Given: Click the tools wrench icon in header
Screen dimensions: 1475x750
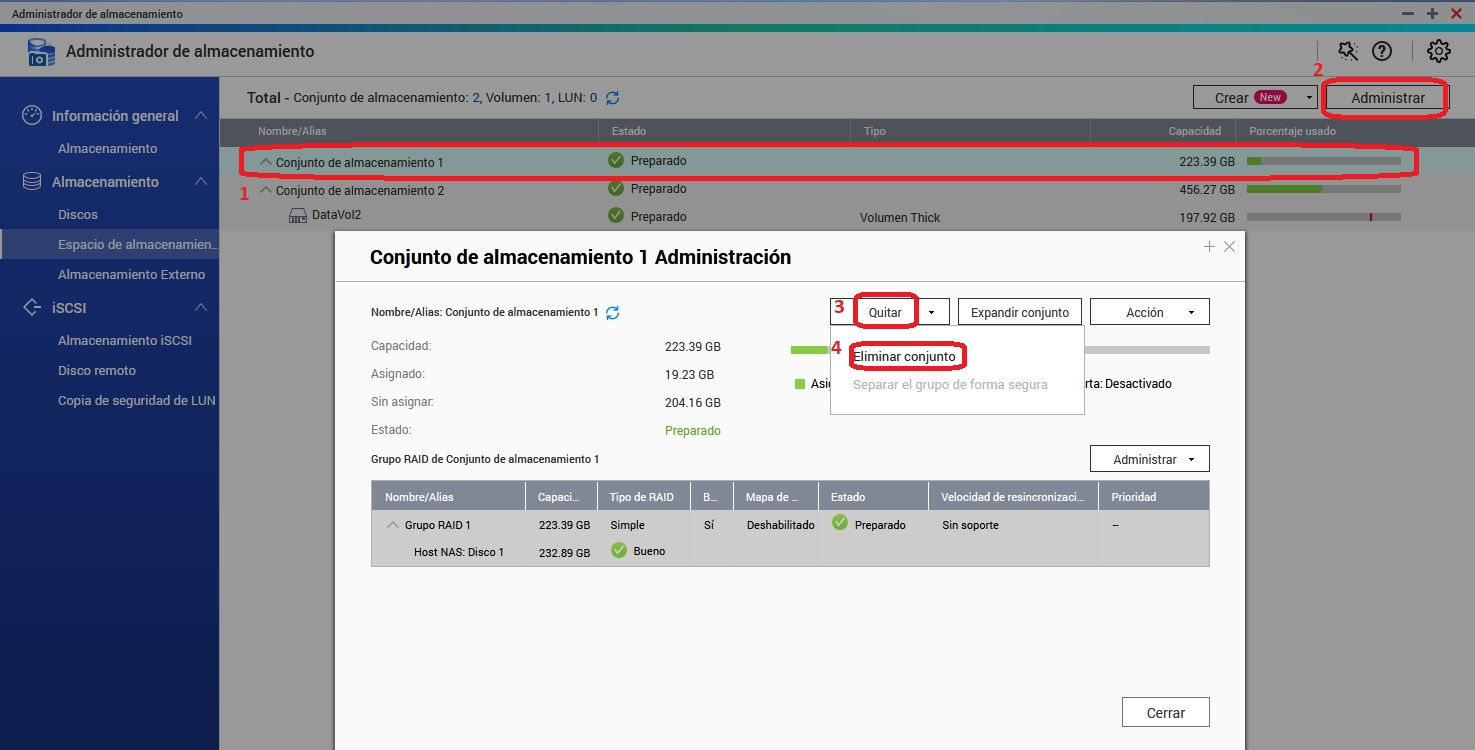Looking at the screenshot, I should 1347,51.
